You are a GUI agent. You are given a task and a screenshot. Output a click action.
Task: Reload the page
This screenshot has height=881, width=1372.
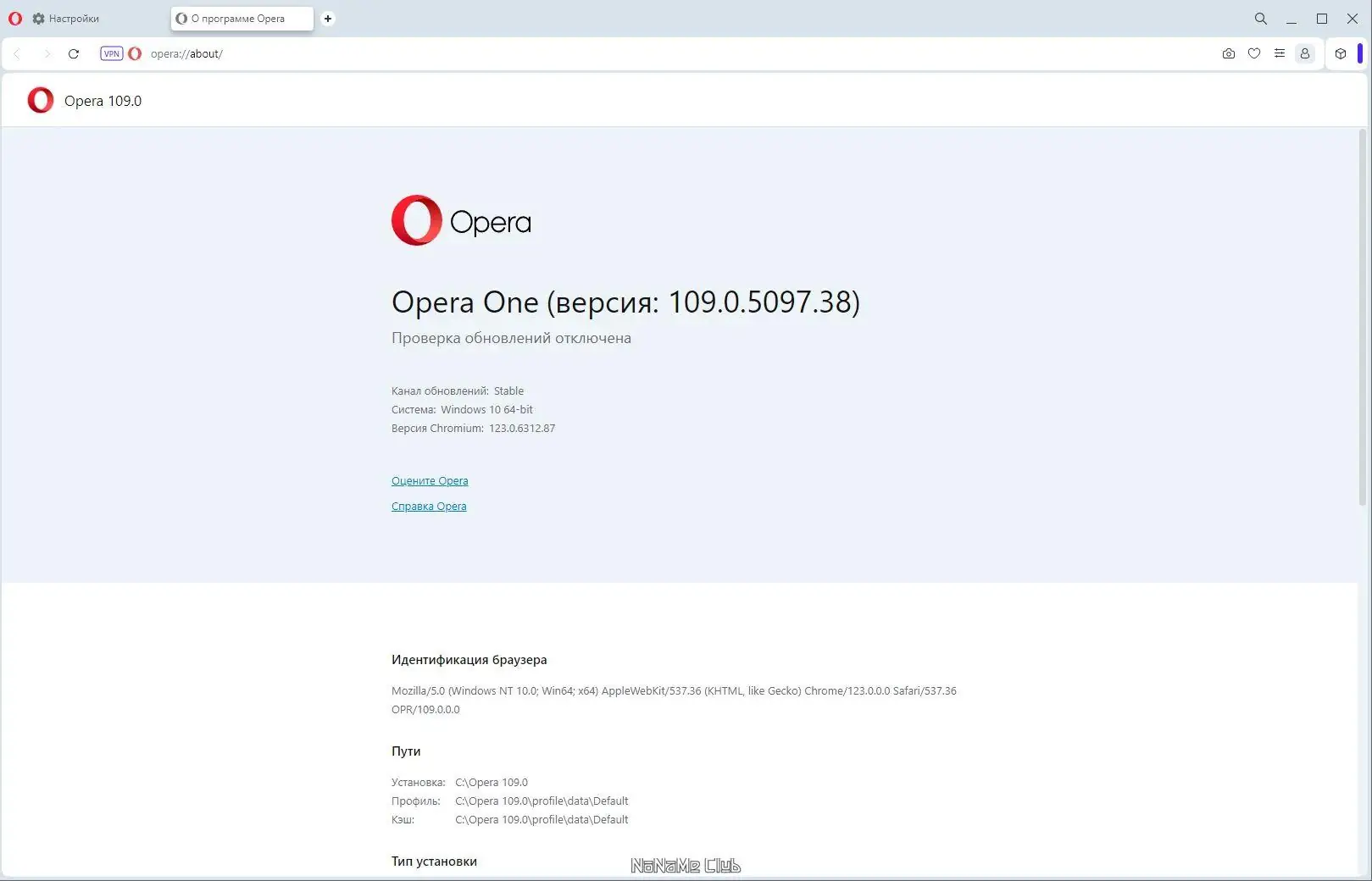[x=74, y=53]
